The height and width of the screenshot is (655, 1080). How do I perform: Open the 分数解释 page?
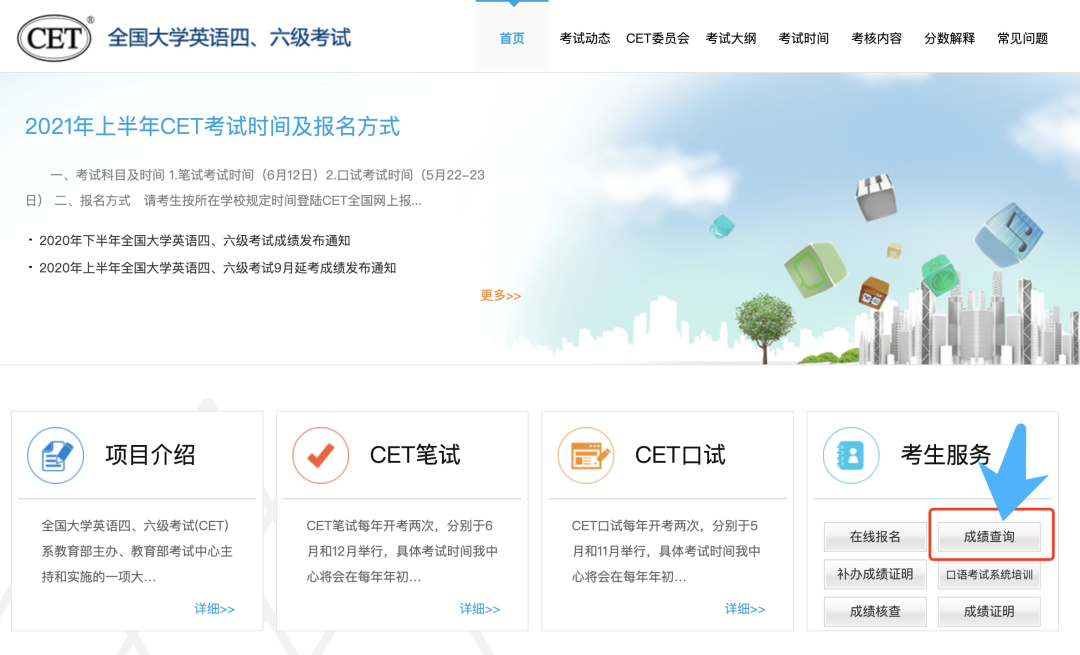pos(950,39)
